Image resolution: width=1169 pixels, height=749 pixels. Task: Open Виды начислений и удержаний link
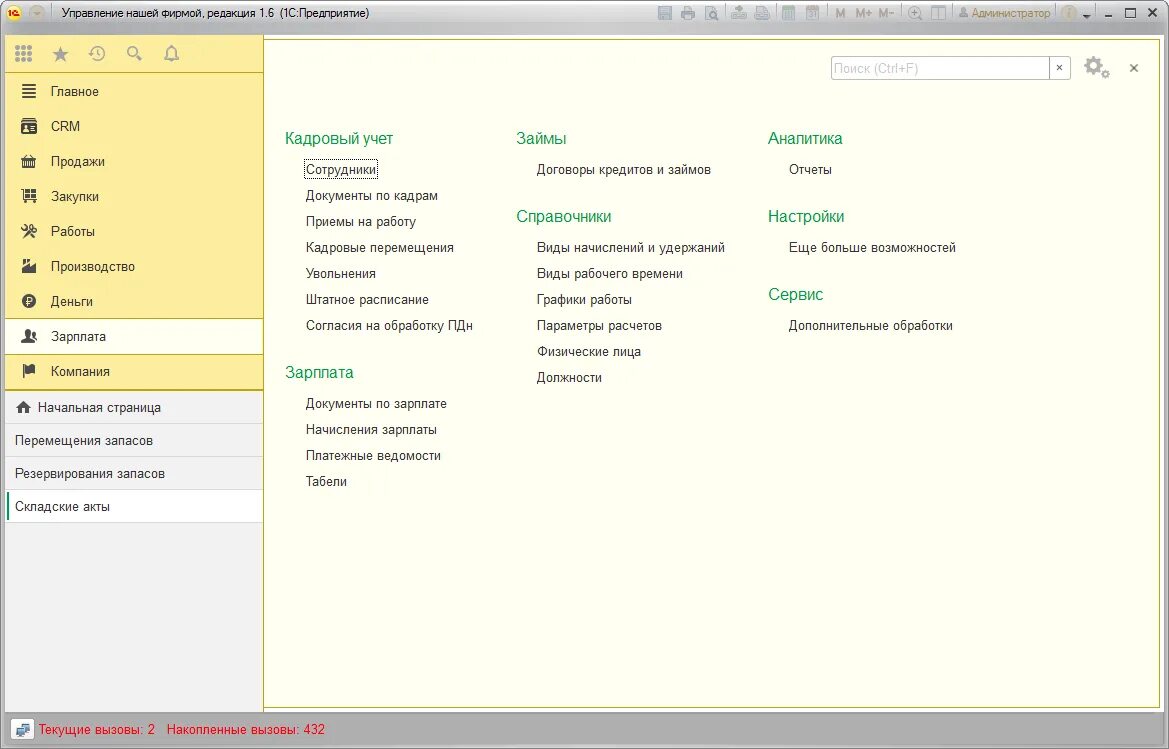(x=631, y=247)
